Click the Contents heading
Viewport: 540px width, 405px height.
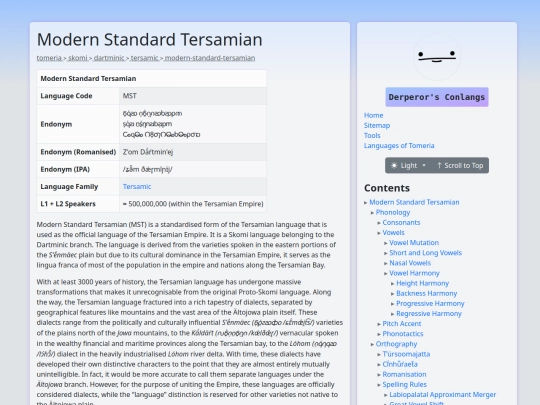(x=387, y=188)
